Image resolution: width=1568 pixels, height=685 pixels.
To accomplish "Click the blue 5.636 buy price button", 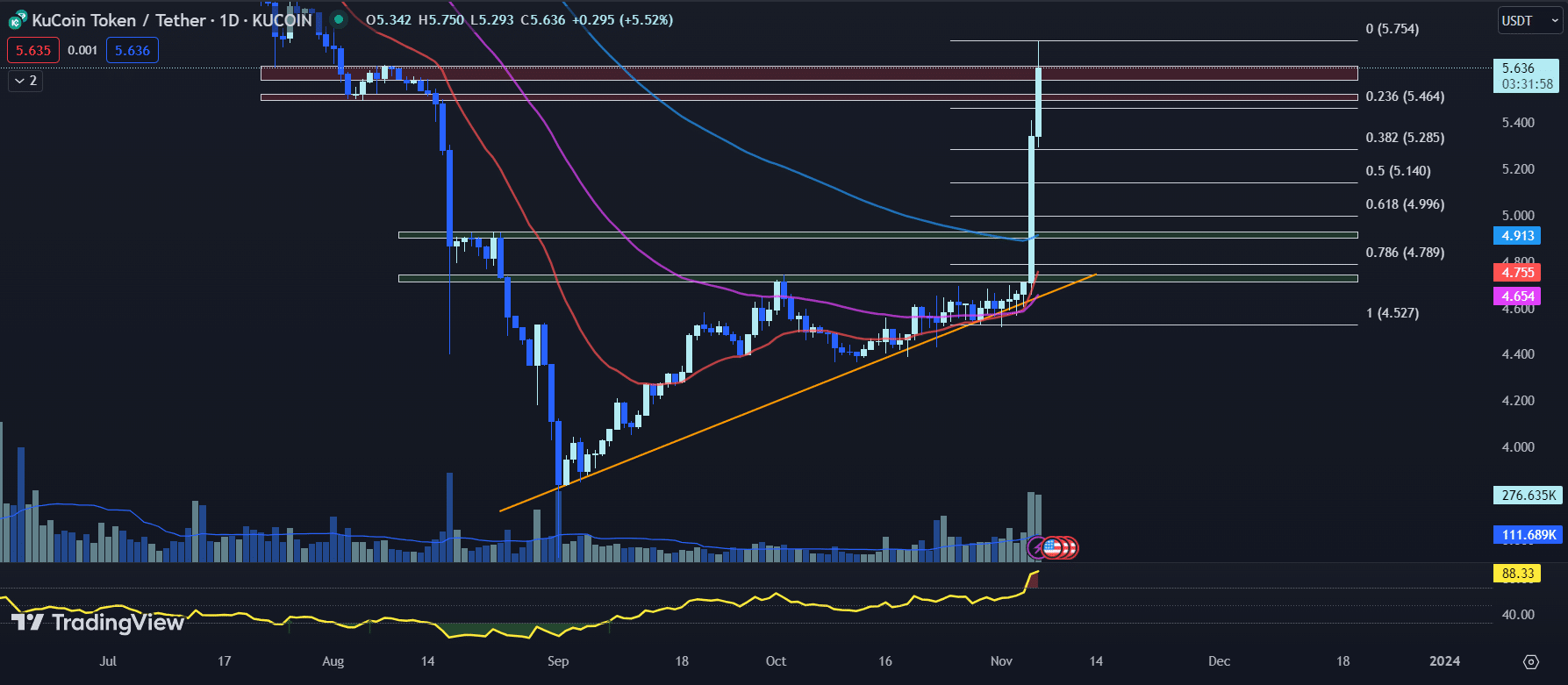I will coord(132,50).
